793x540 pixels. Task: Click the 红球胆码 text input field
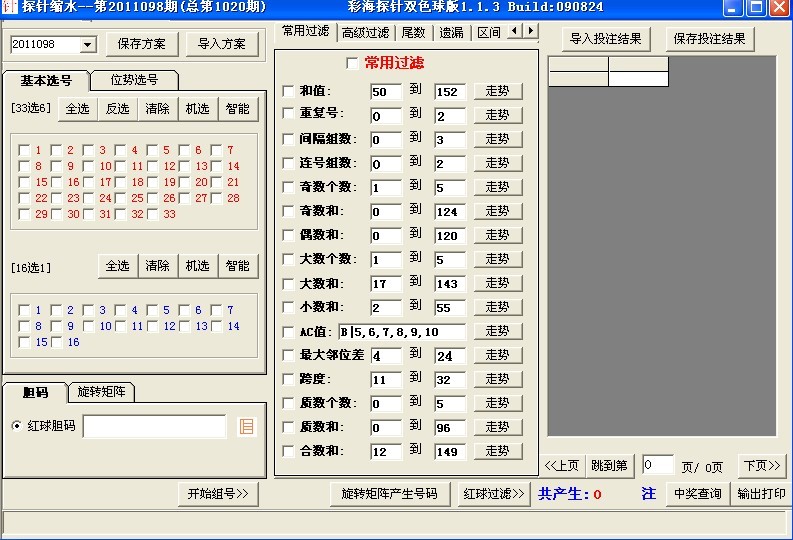click(154, 427)
